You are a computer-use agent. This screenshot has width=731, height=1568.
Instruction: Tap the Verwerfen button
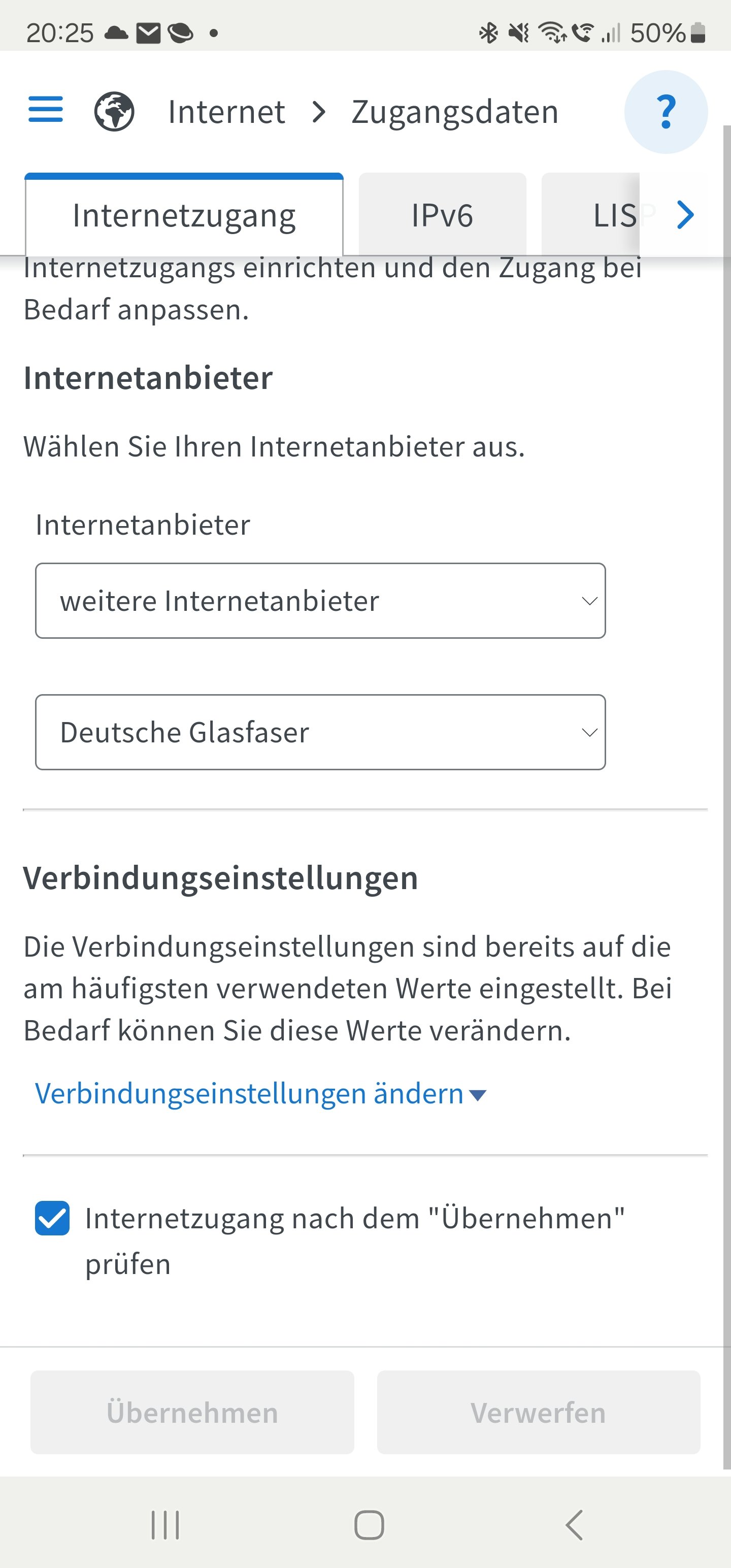pos(539,1412)
